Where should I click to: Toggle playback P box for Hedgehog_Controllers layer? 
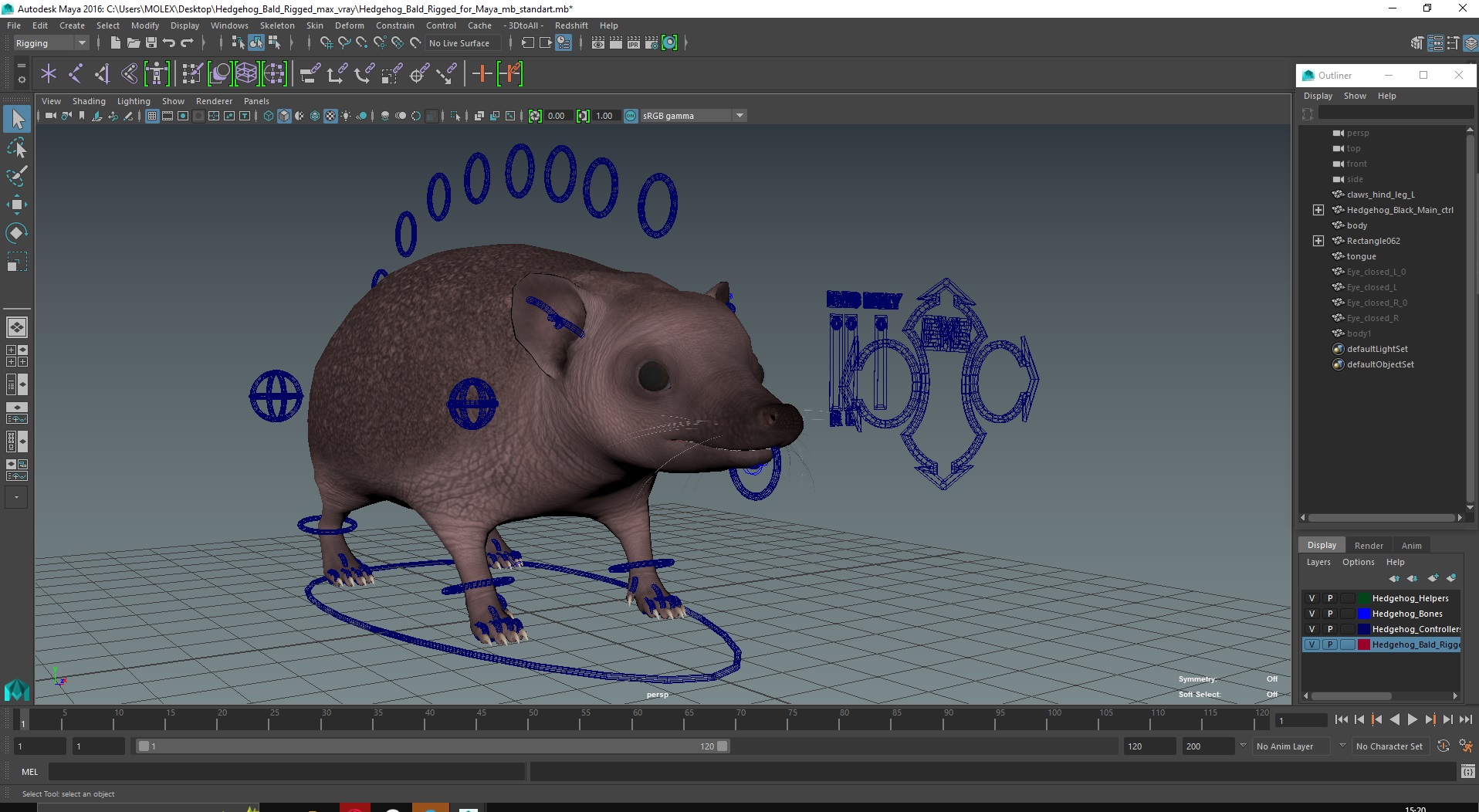(1329, 629)
